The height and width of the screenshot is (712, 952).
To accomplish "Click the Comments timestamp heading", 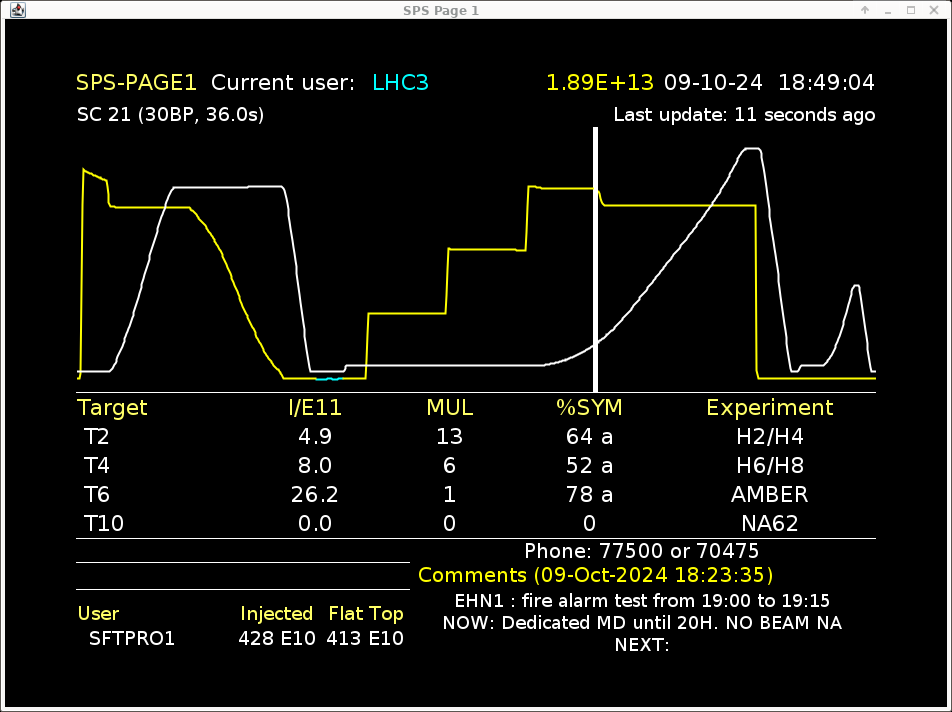I will pyautogui.click(x=595, y=575).
